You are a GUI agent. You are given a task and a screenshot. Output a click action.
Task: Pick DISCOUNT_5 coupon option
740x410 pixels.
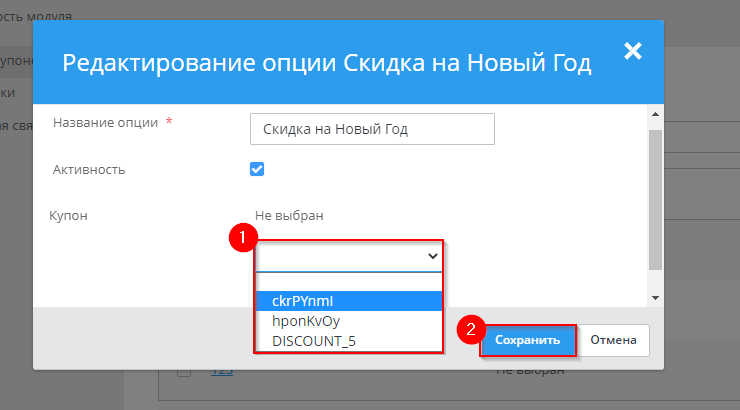click(x=348, y=341)
